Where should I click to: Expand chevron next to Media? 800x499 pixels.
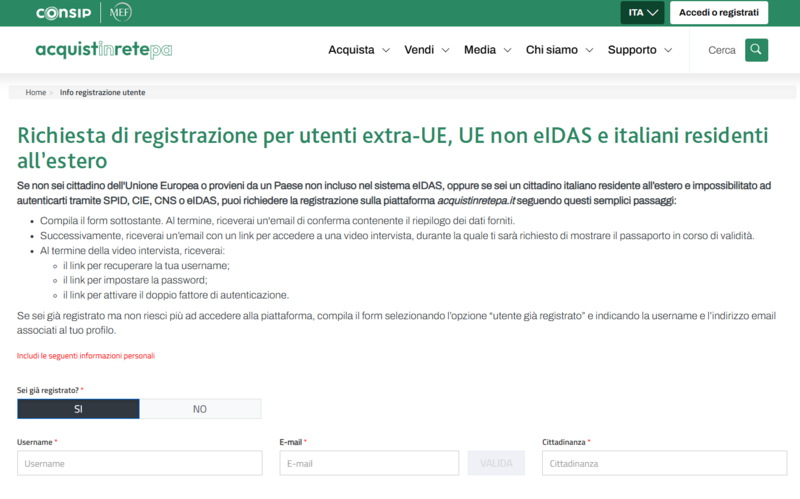pyautogui.click(x=507, y=51)
